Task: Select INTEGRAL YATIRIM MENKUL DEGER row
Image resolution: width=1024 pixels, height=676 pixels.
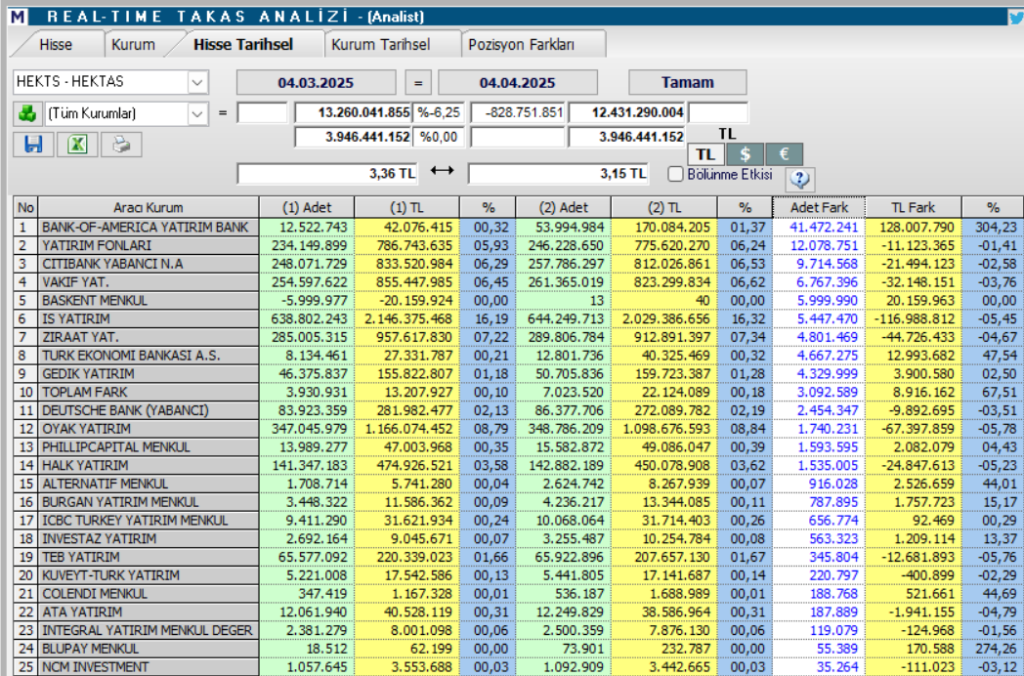Action: click(x=519, y=630)
